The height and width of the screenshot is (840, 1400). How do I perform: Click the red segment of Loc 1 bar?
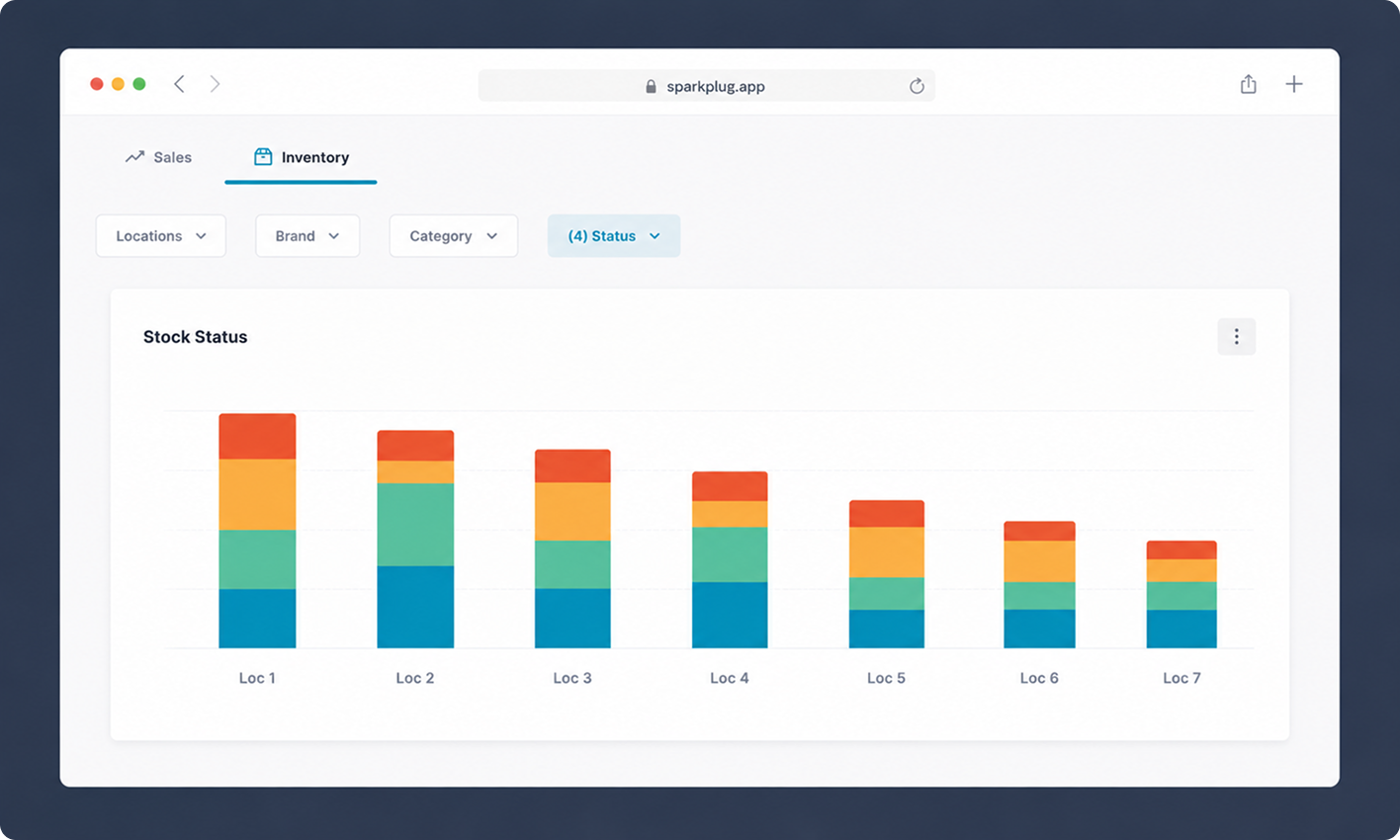click(x=257, y=437)
